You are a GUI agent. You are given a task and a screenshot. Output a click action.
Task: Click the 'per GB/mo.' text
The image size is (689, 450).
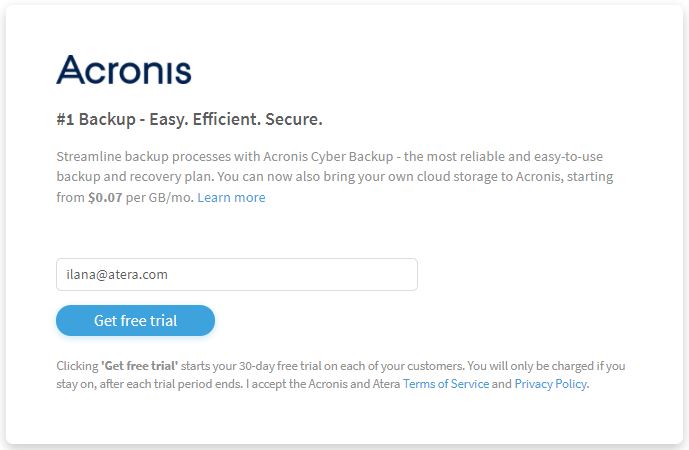160,197
